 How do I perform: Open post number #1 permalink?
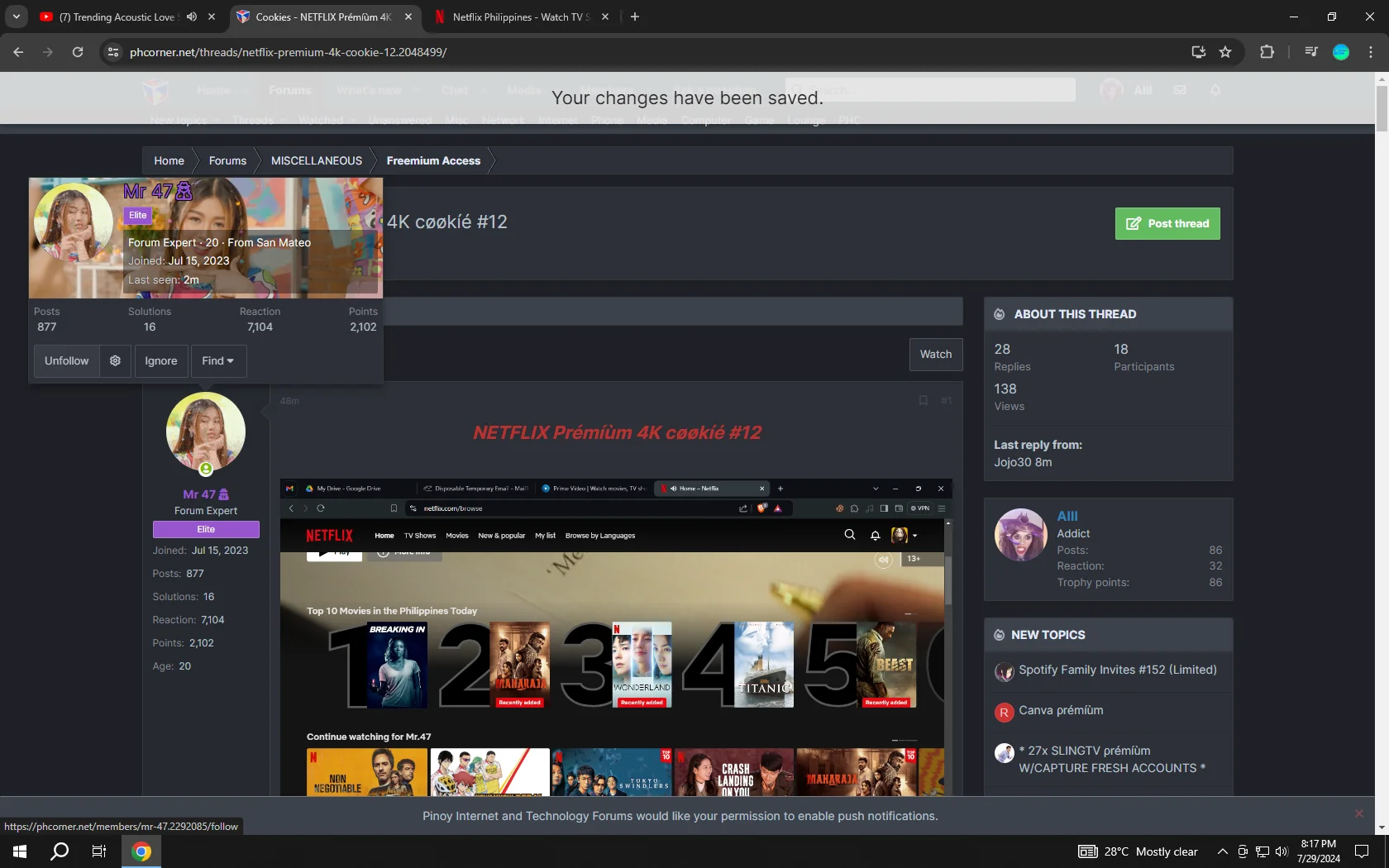pos(947,401)
